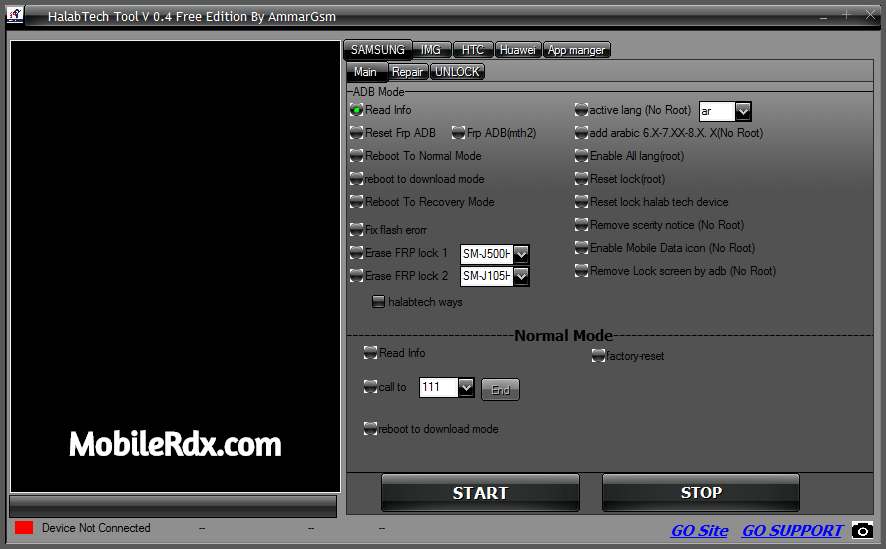Viewport: 886px width, 549px height.
Task: Open the call number 111 dropdown arrow
Action: pos(466,387)
